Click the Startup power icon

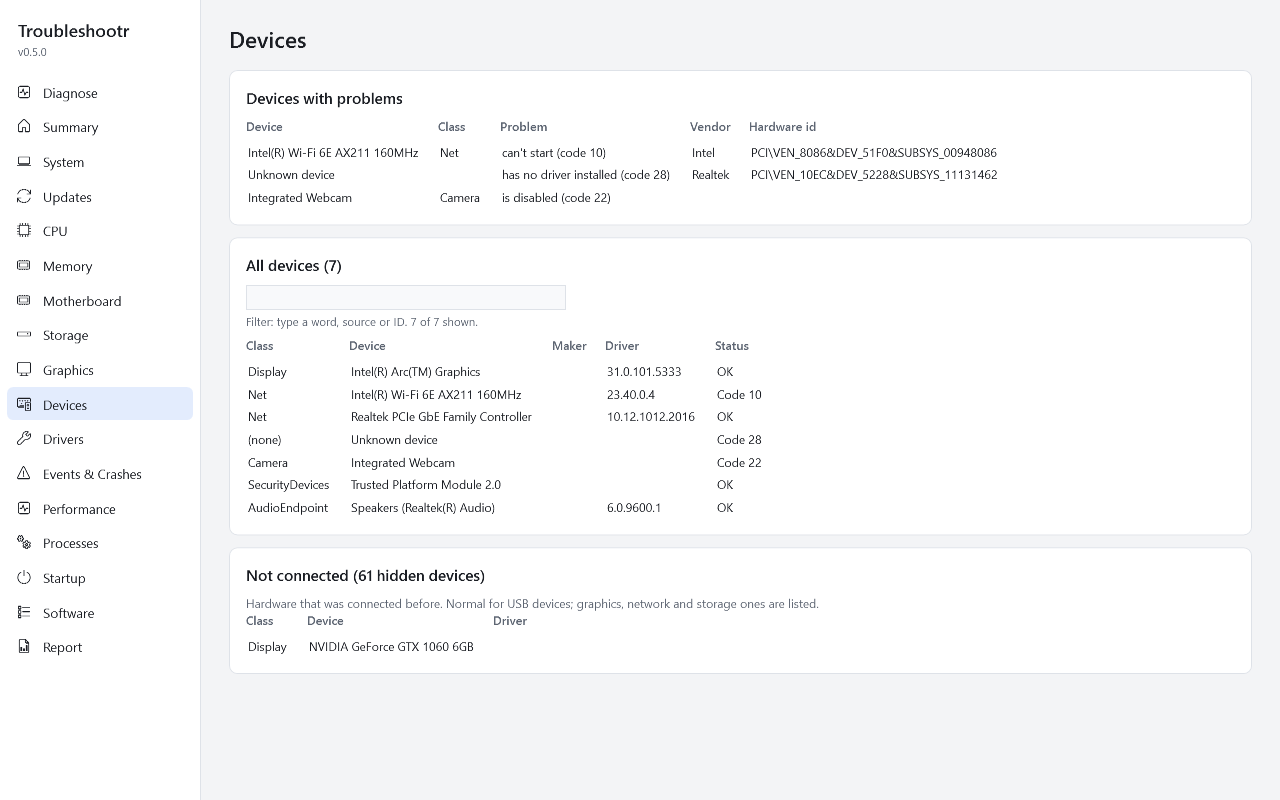24,577
